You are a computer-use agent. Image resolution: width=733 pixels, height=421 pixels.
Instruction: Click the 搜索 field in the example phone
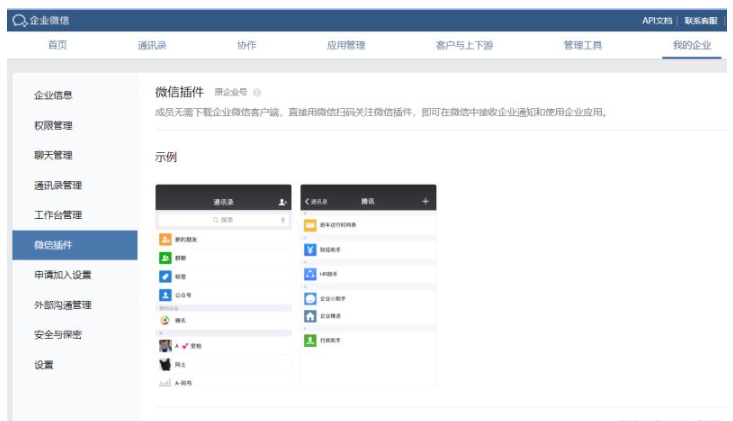(223, 220)
